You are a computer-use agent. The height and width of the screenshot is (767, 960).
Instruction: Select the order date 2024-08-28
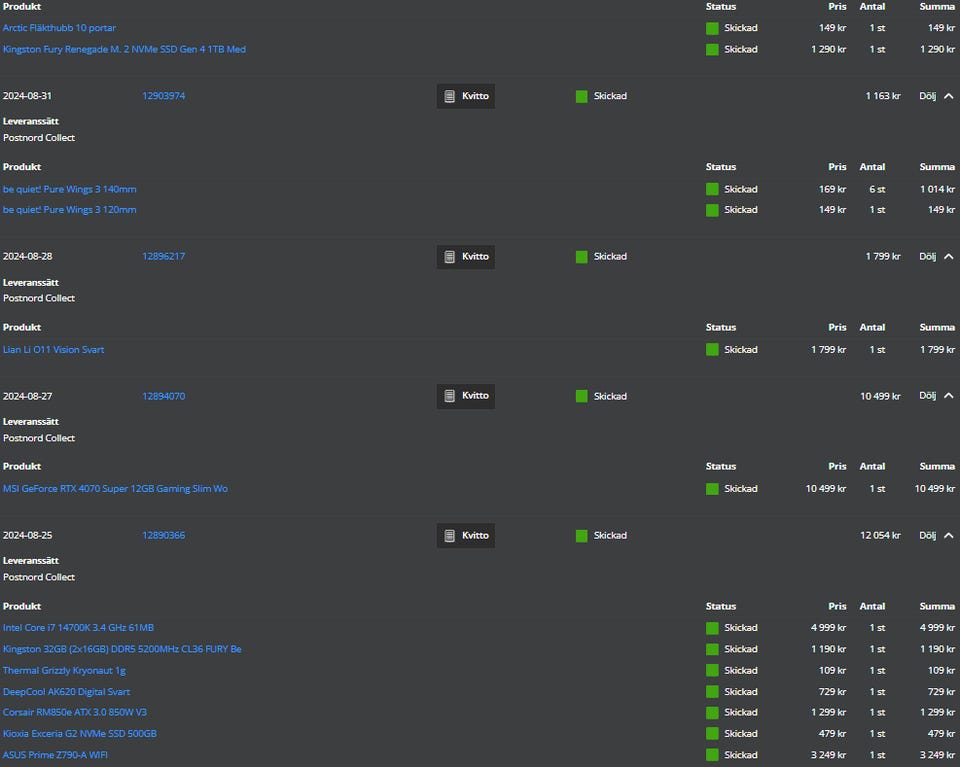[28, 256]
